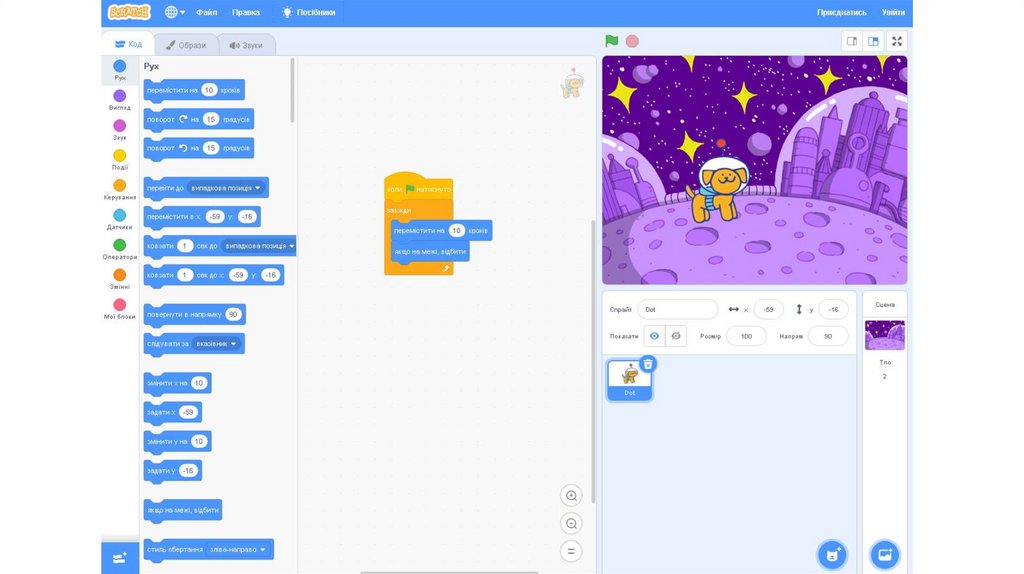This screenshot has width=1024, height=574.
Task: Open the add extension button
Action: 120,558
